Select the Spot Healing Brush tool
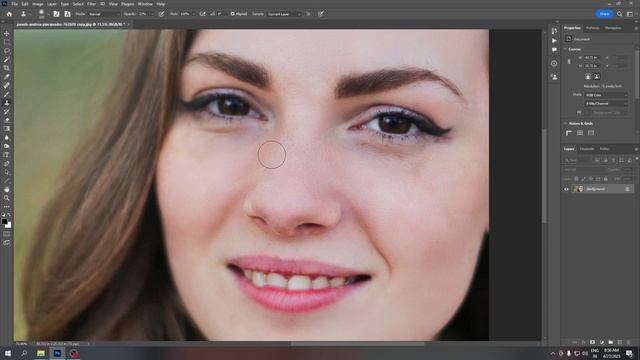 [7, 85]
